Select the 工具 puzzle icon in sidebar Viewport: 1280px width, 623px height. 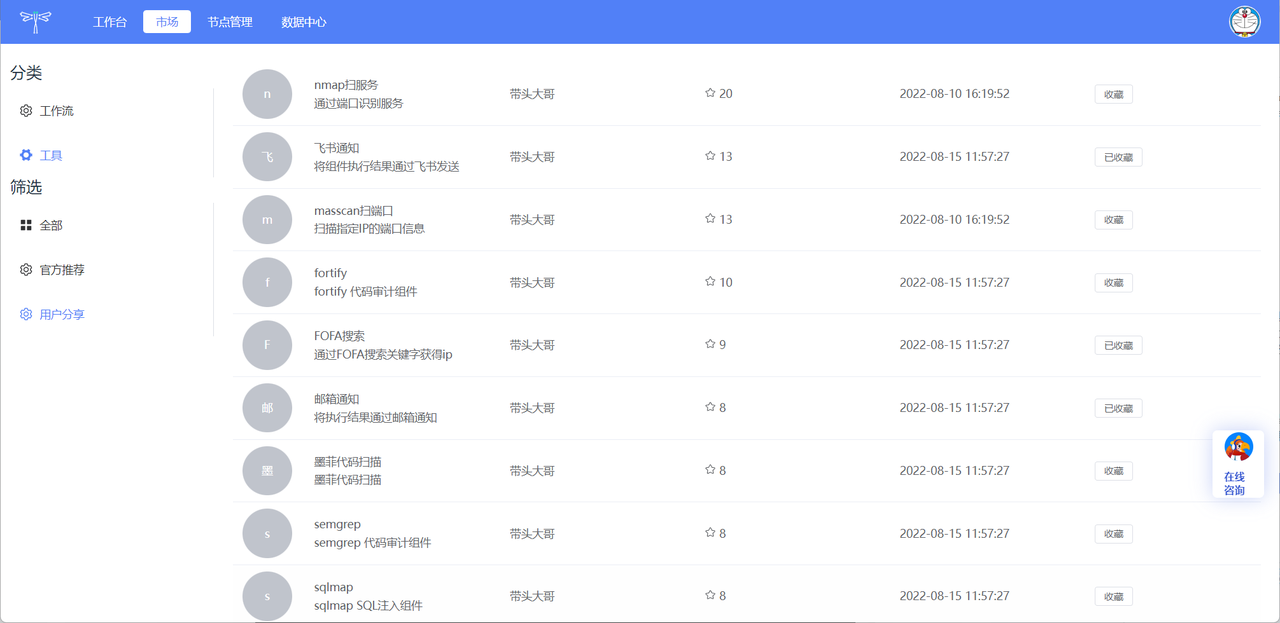click(x=26, y=156)
